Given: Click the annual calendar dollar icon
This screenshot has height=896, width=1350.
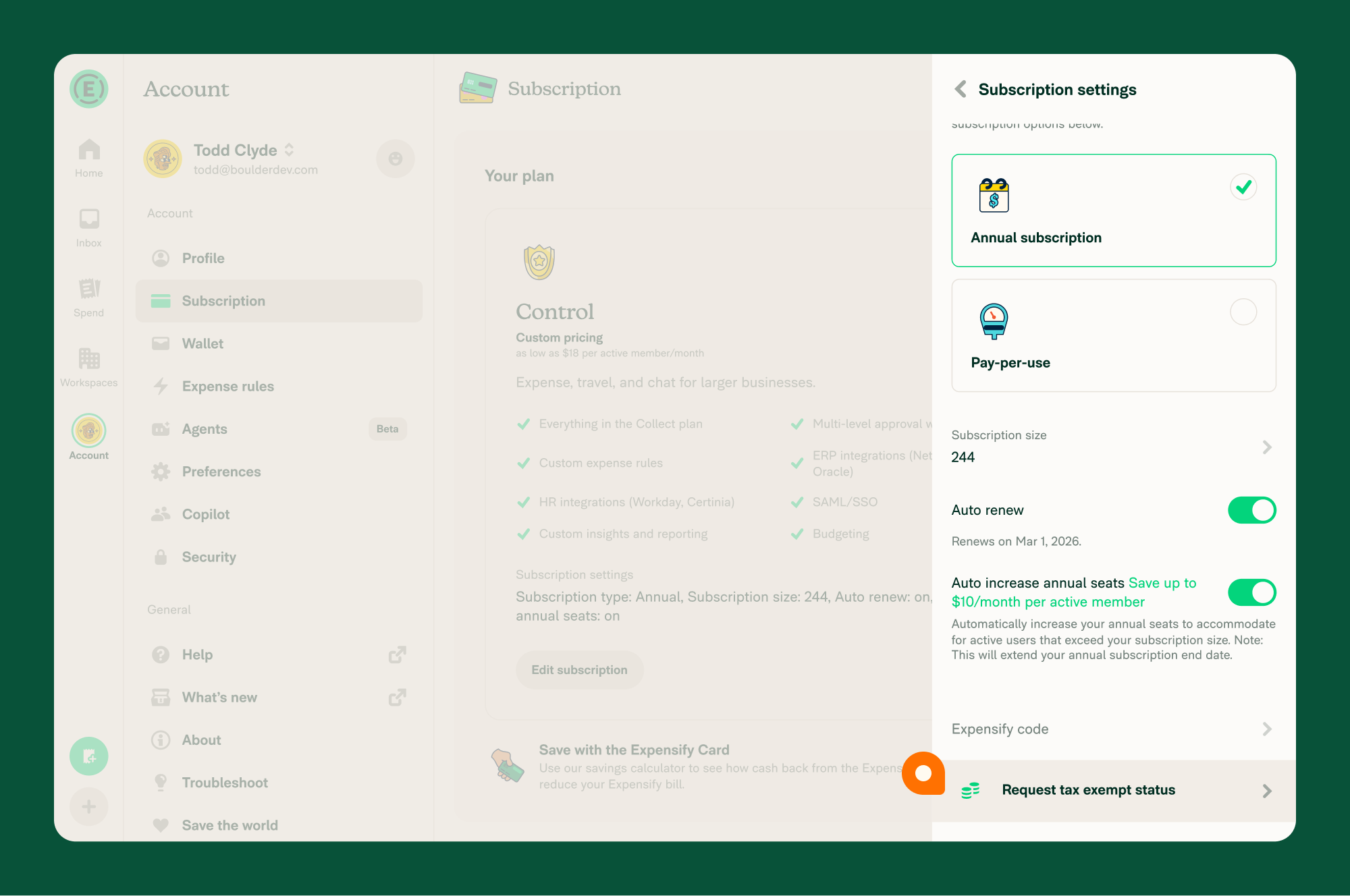Looking at the screenshot, I should pos(994,195).
